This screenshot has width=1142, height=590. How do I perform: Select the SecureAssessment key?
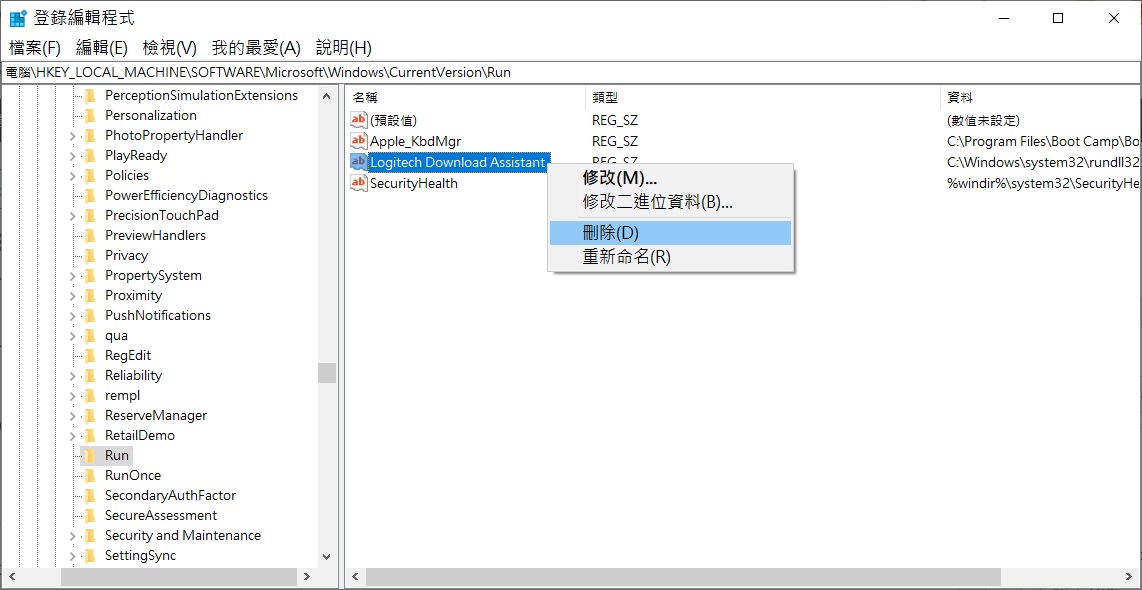pos(161,516)
